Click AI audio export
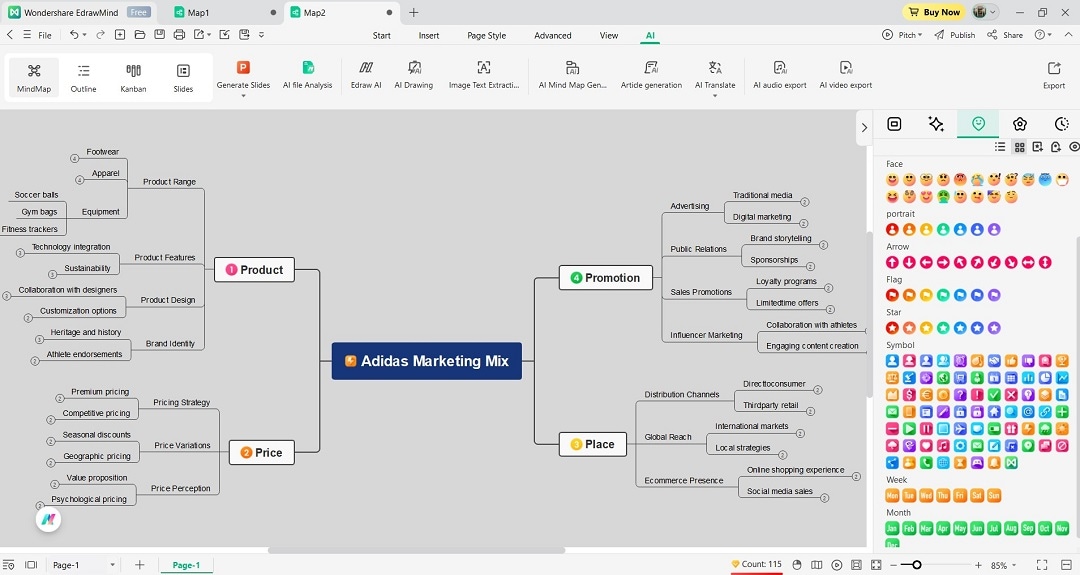The height and width of the screenshot is (575, 1080). [x=780, y=75]
